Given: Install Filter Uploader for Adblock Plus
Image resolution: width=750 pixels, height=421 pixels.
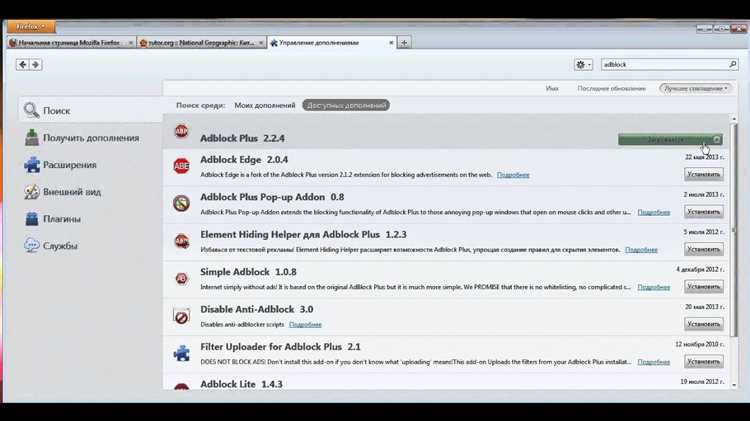Looking at the screenshot, I should 704,361.
